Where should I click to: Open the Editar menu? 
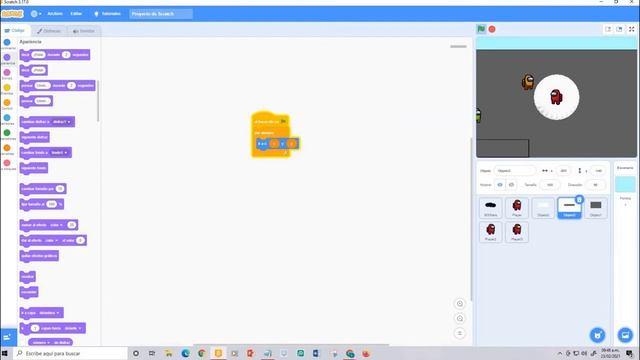(76, 13)
